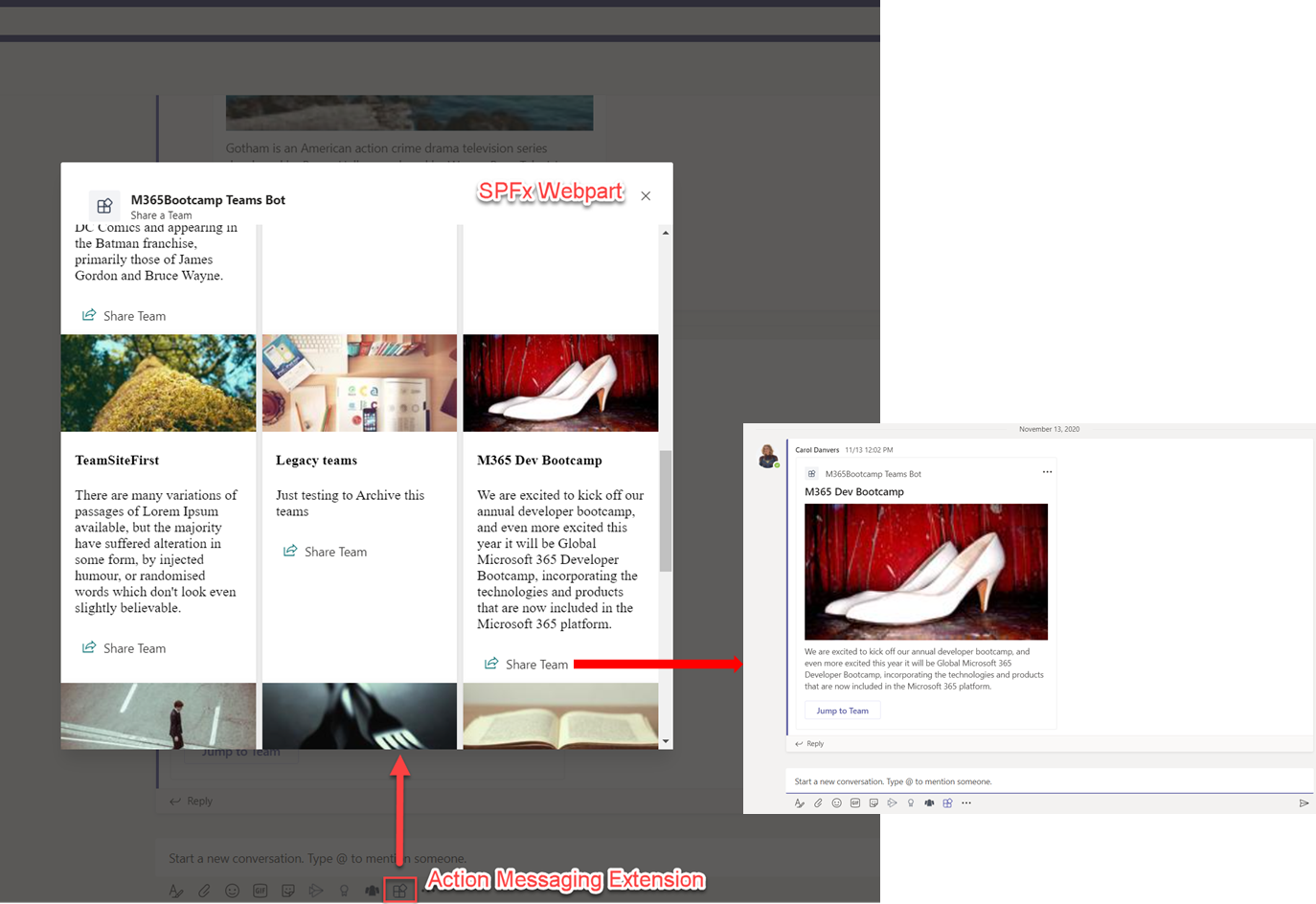Click Praise badge icon in right panel toolbar
The height and width of the screenshot is (904, 1316).
[911, 803]
